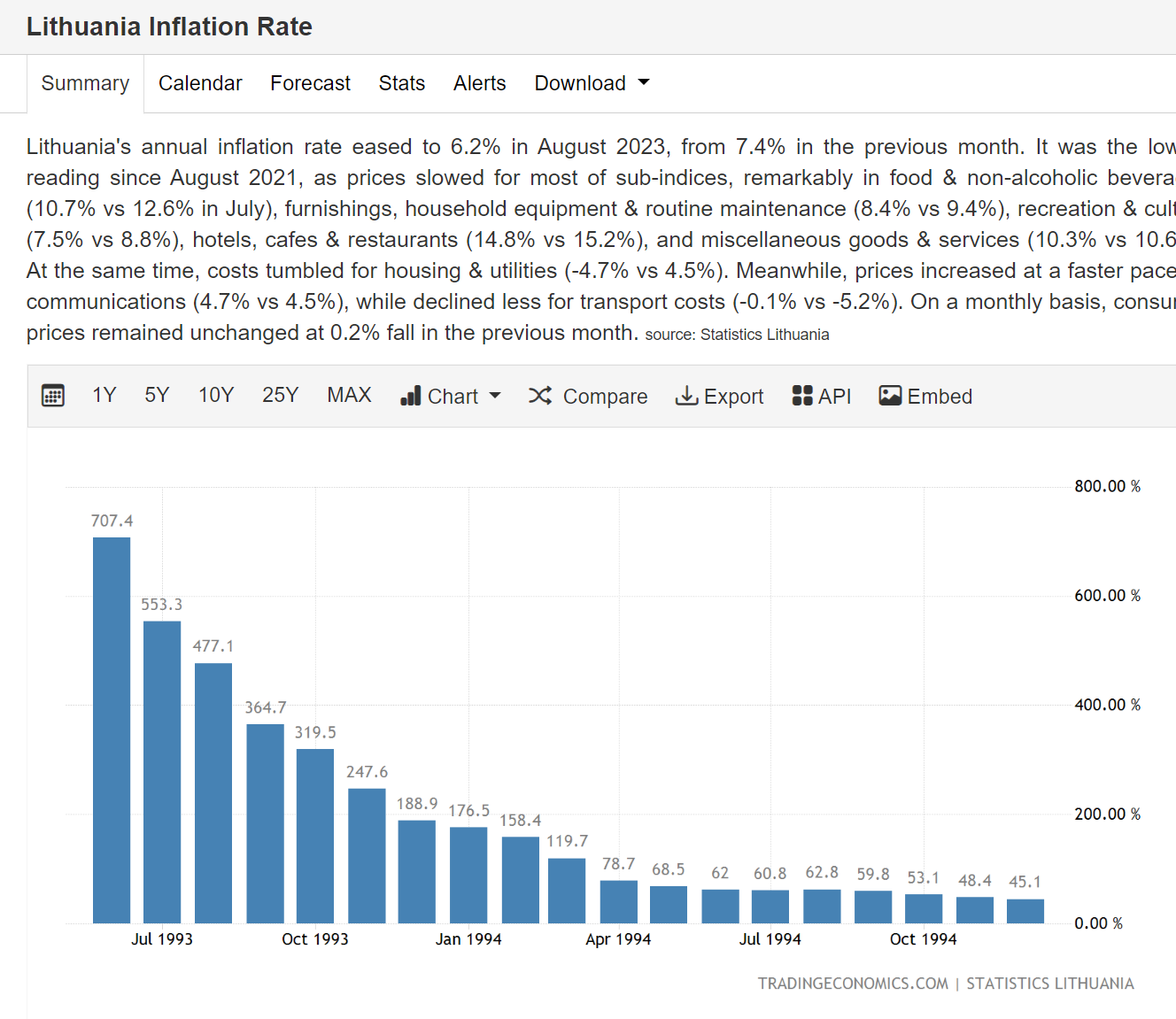Click the Apr 1994 axis label

618,939
